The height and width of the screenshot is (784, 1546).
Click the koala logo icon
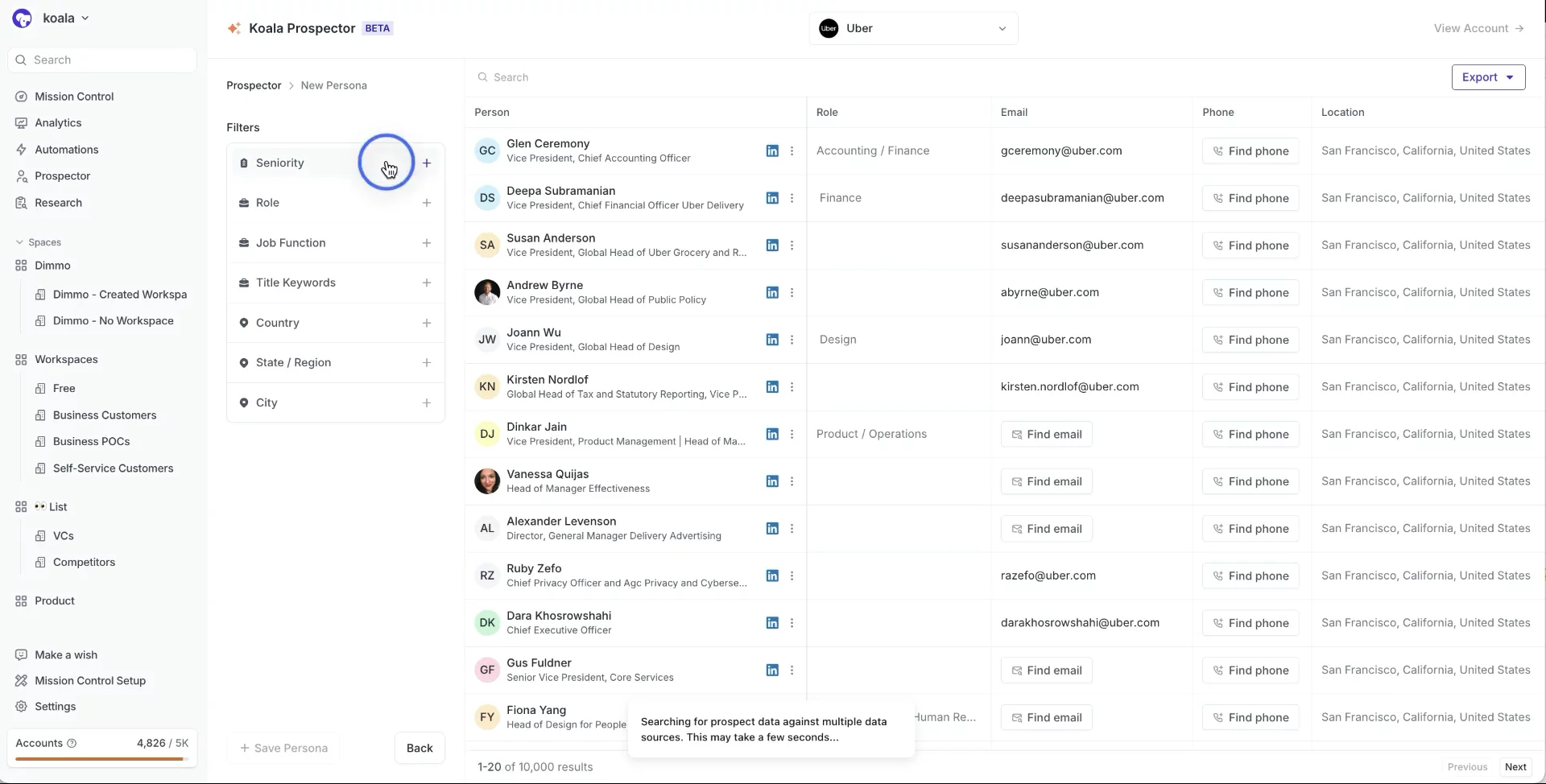[23, 19]
